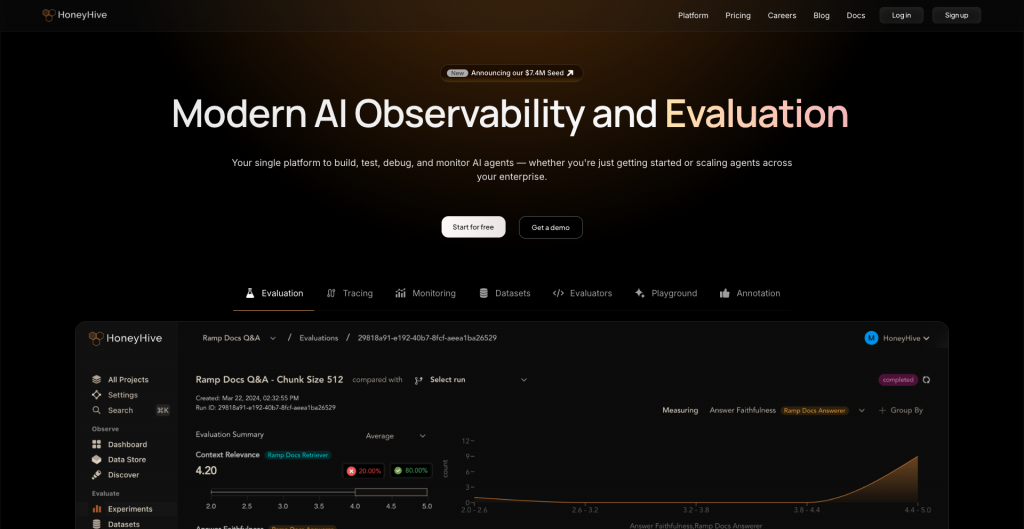Click the green 80.00% pass badge
Viewport: 1024px width, 529px height.
pyautogui.click(x=411, y=470)
